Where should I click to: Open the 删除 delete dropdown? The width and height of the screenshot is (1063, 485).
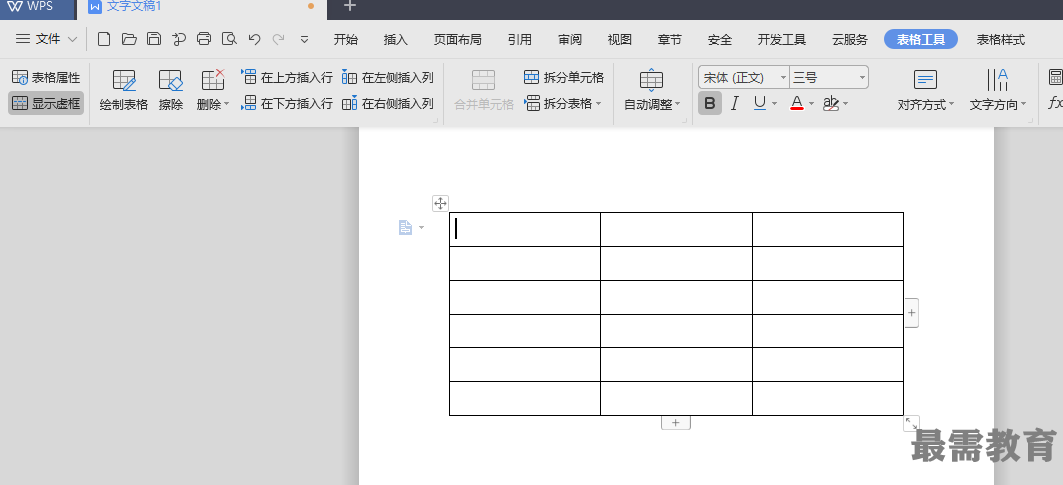(213, 90)
